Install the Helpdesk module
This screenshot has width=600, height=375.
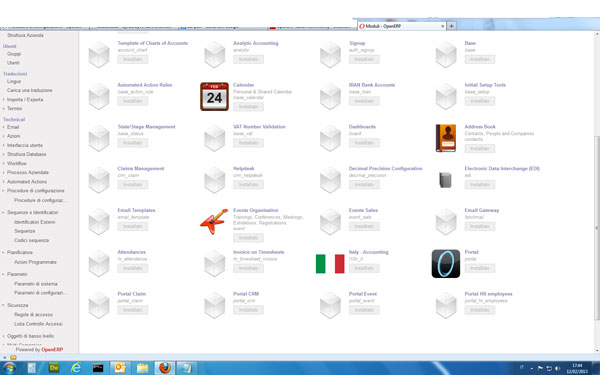[x=248, y=185]
